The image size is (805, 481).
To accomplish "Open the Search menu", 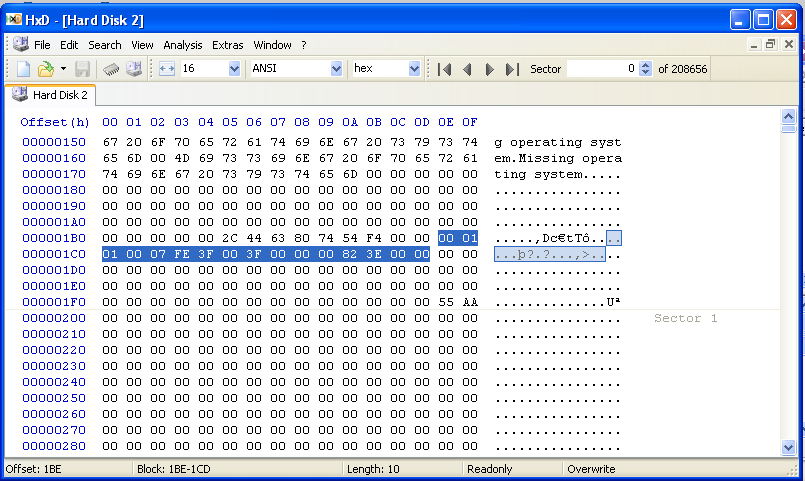I will pos(105,45).
